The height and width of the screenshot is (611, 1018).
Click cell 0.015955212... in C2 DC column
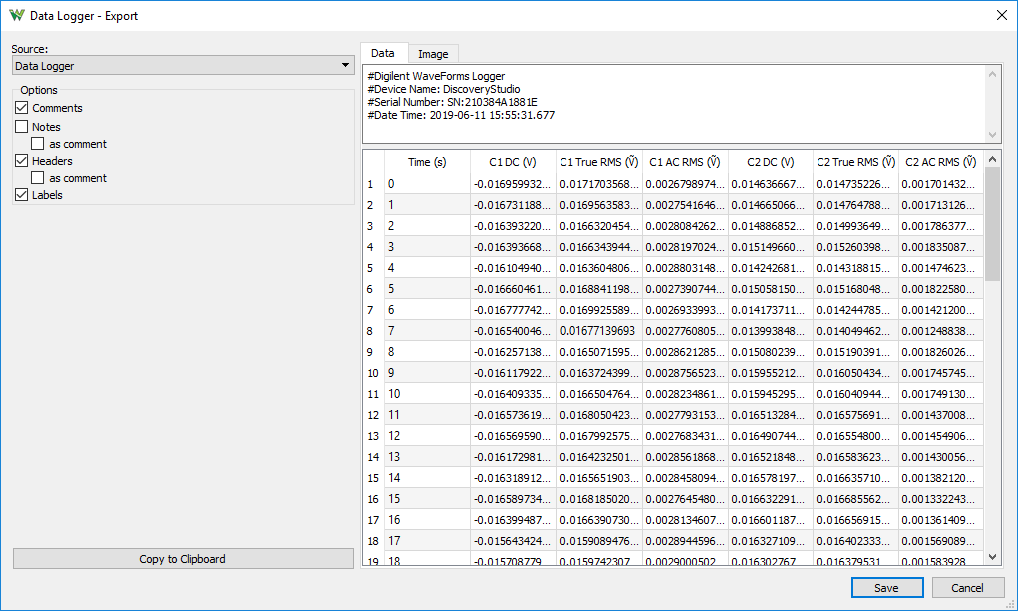771,373
